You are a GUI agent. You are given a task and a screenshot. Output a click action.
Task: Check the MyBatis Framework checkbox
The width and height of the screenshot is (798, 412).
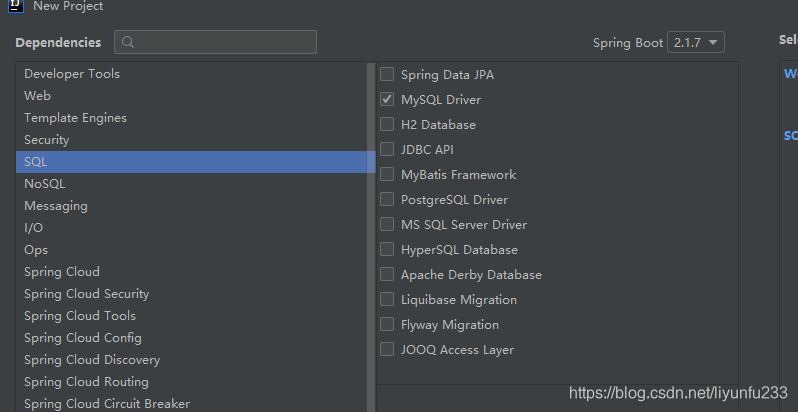(x=387, y=174)
